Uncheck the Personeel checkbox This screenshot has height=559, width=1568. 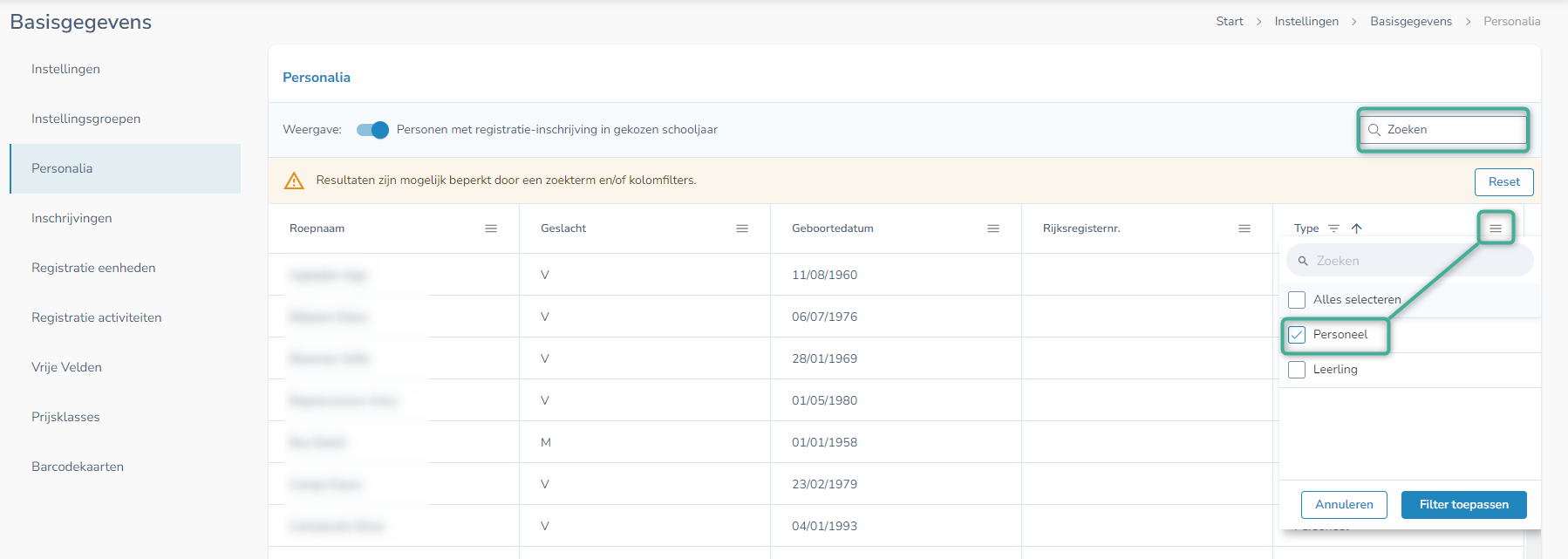point(1297,335)
